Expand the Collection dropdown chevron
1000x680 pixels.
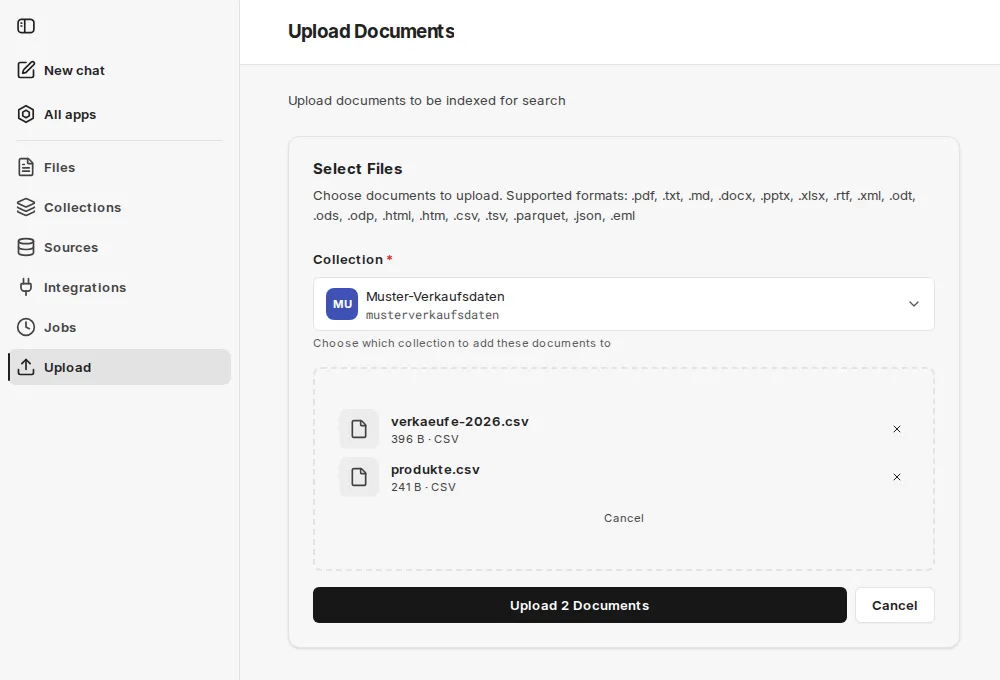pyautogui.click(x=914, y=304)
